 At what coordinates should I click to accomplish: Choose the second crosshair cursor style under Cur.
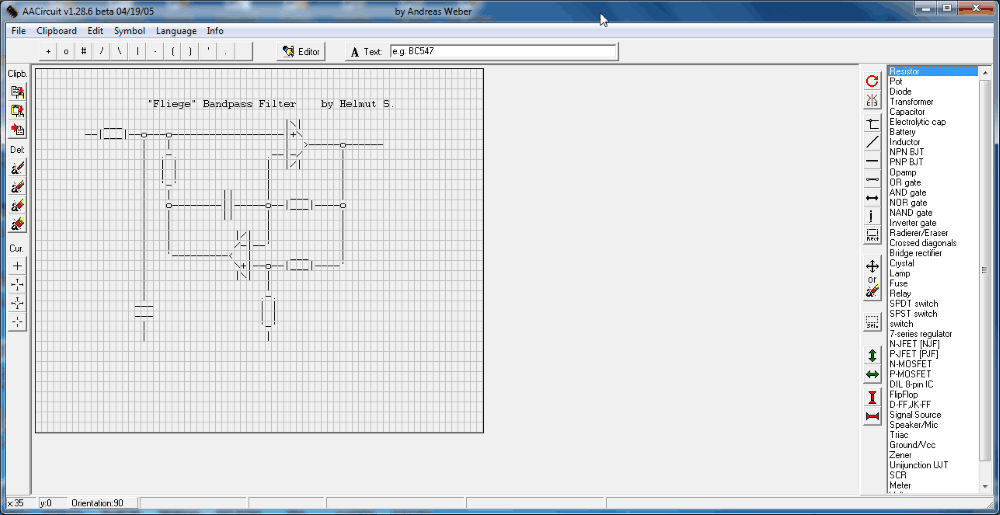click(18, 284)
